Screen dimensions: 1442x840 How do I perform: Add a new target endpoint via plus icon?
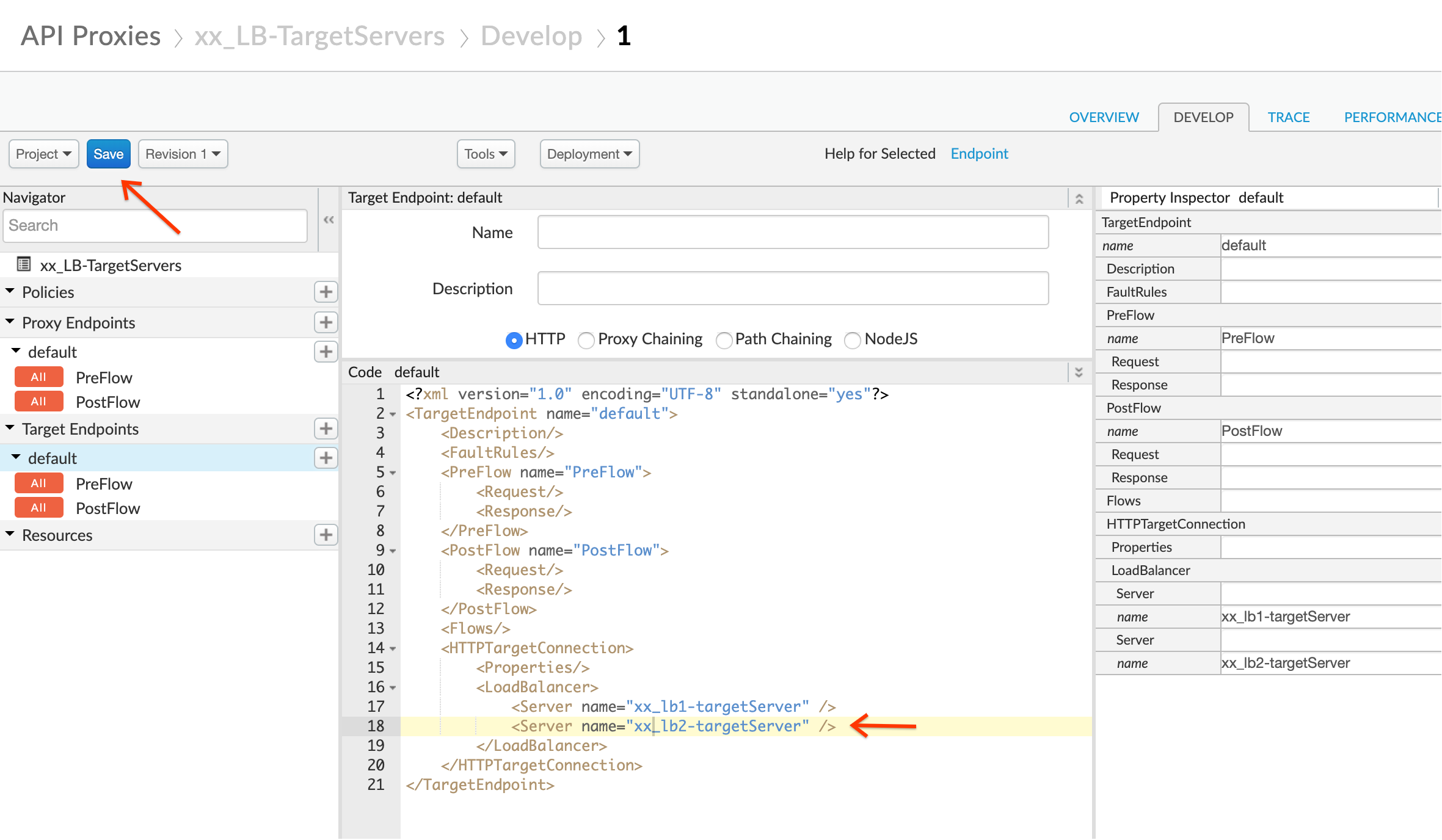point(326,429)
